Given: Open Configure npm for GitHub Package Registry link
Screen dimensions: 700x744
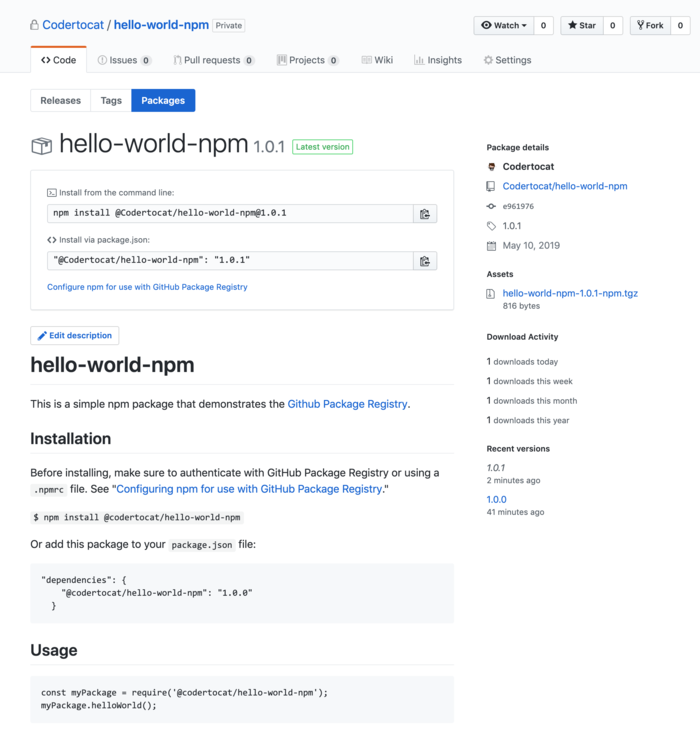Looking at the screenshot, I should pos(147,287).
